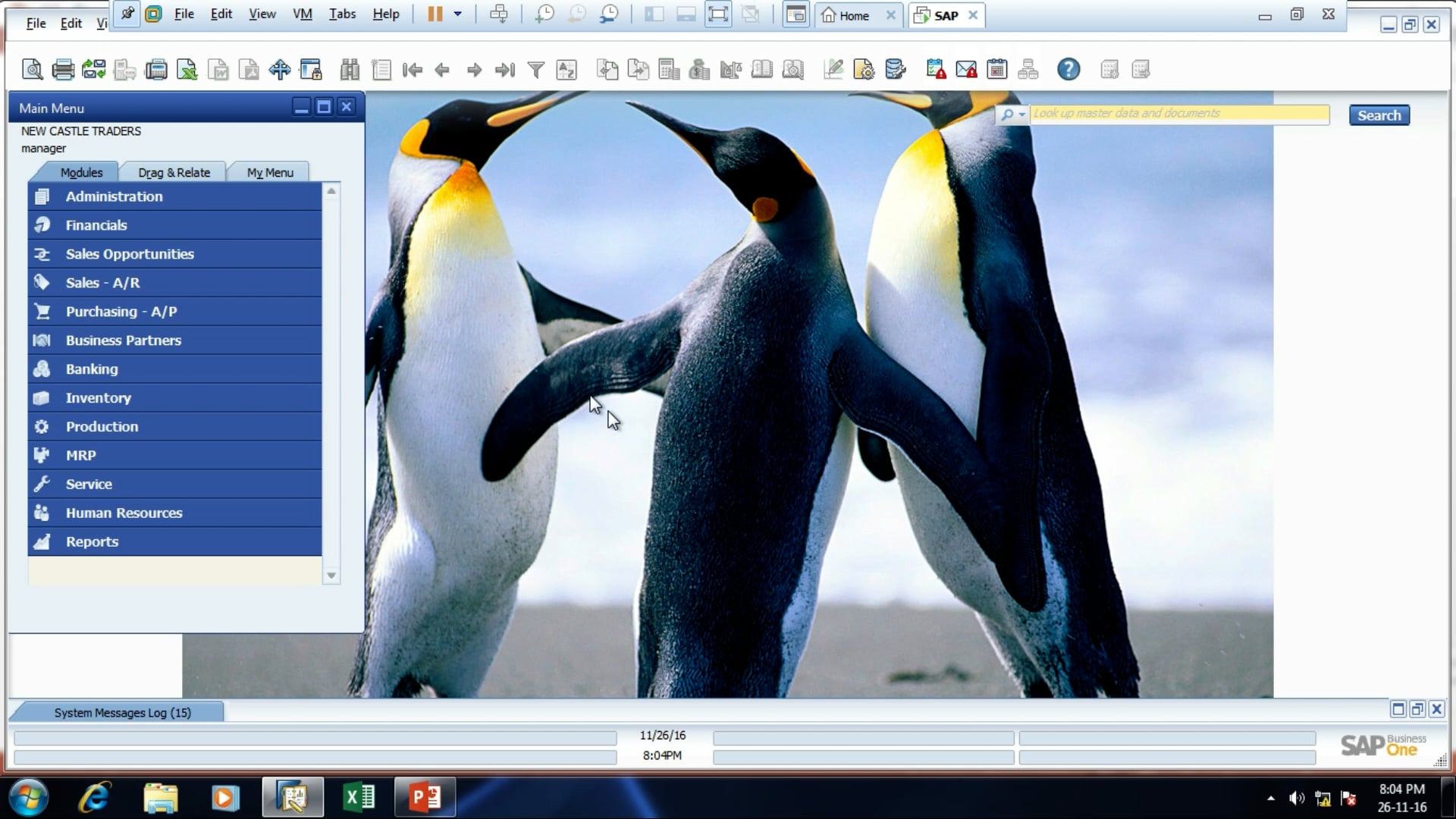Viewport: 1456px width, 819px height.
Task: Open the Calendar toolbar icon
Action: [997, 70]
